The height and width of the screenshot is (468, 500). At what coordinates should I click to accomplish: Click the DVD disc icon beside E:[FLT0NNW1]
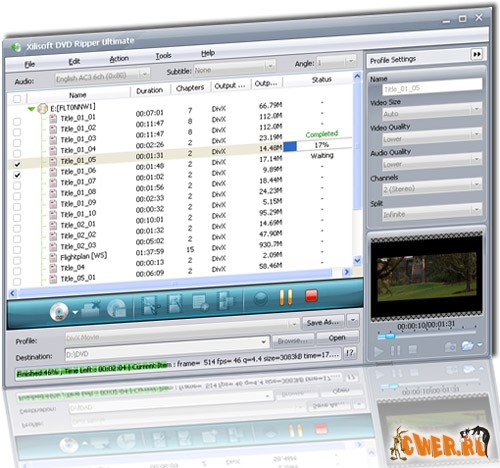coord(43,109)
